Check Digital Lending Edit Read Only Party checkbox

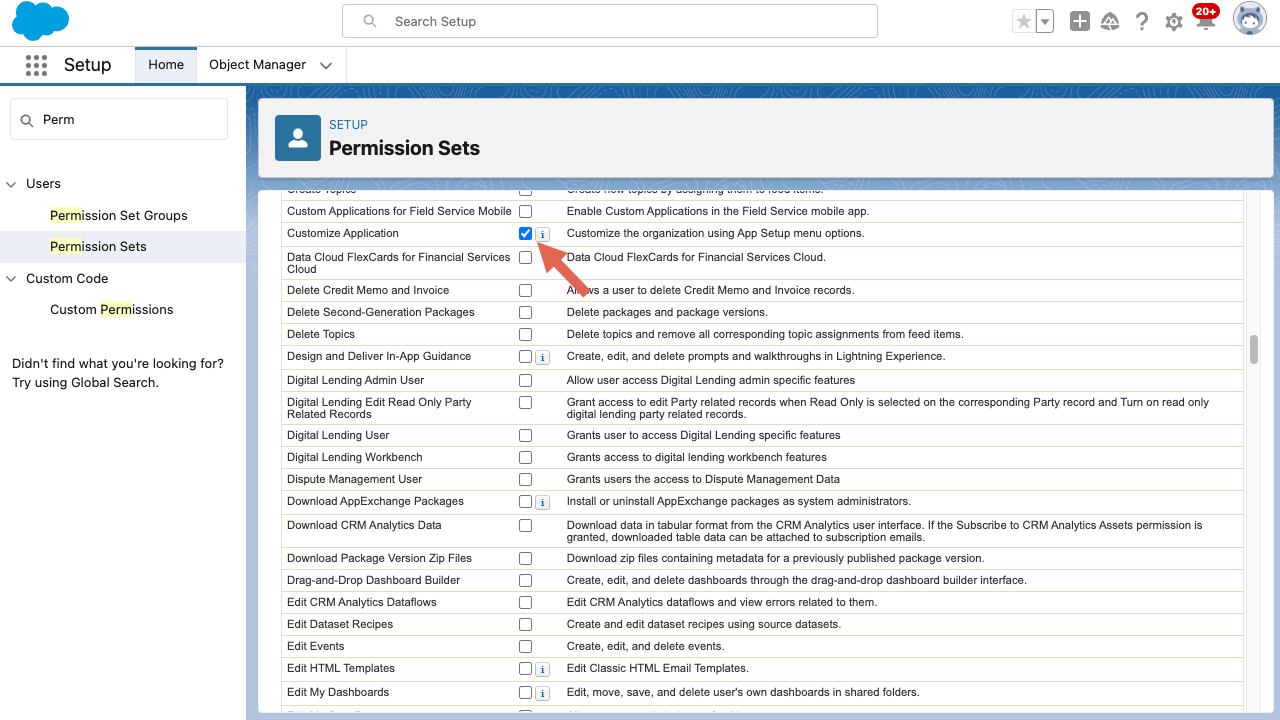[x=525, y=402]
